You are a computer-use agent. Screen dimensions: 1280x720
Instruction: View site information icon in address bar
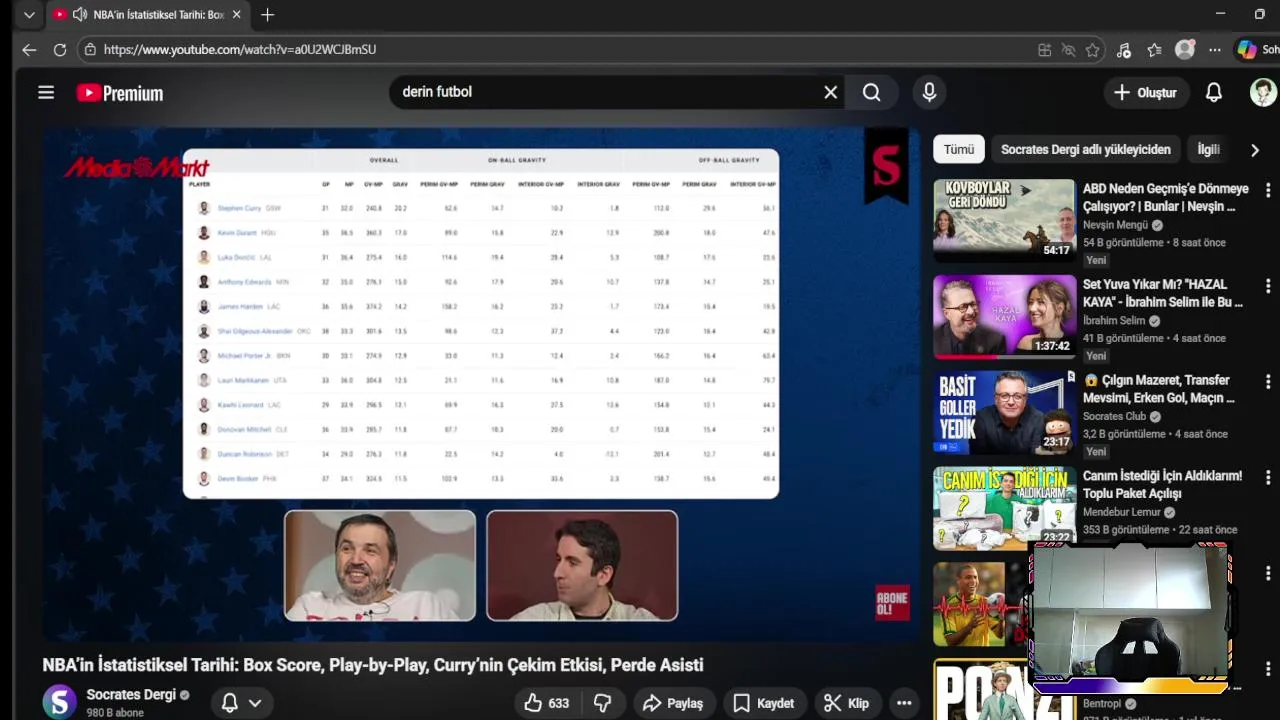91,49
